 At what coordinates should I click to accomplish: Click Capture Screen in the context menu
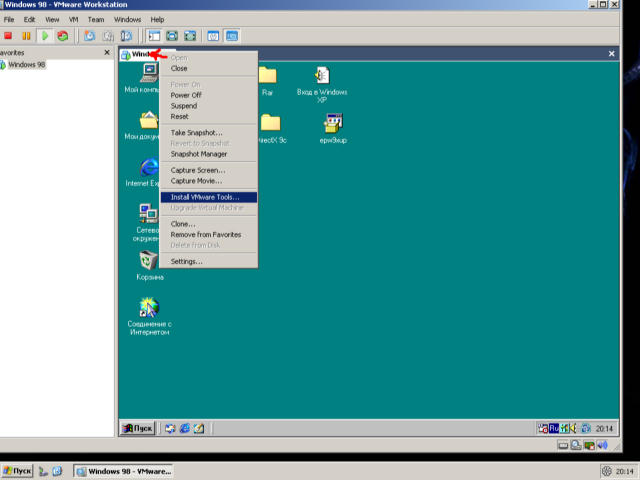197,170
